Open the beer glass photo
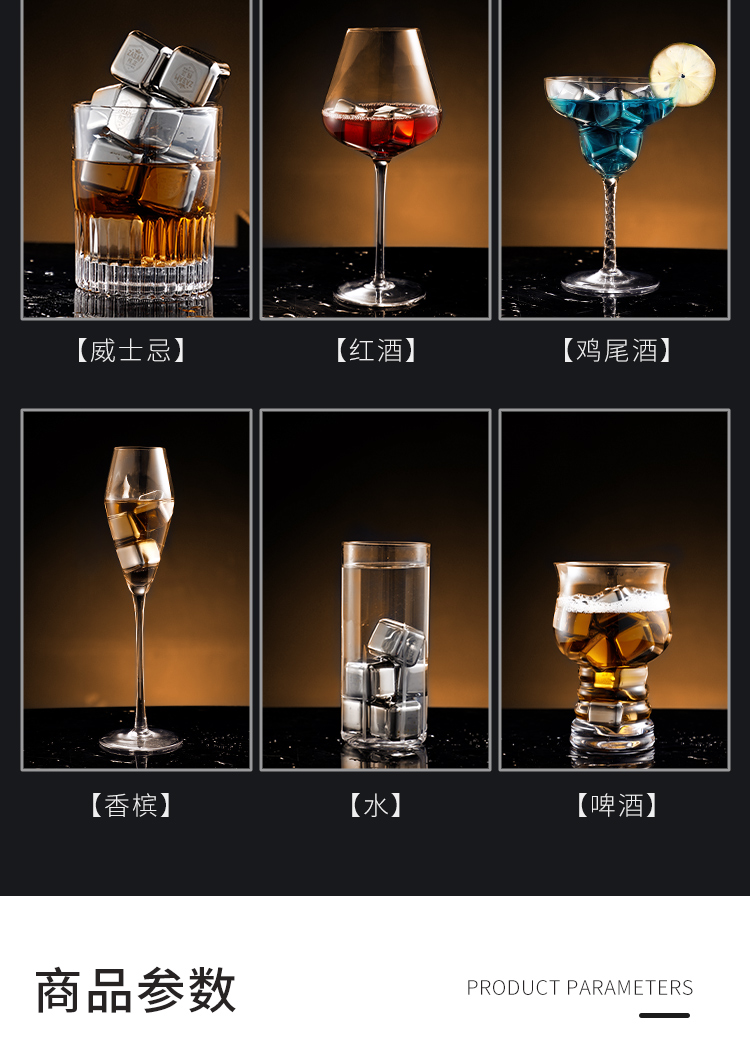 pos(615,590)
